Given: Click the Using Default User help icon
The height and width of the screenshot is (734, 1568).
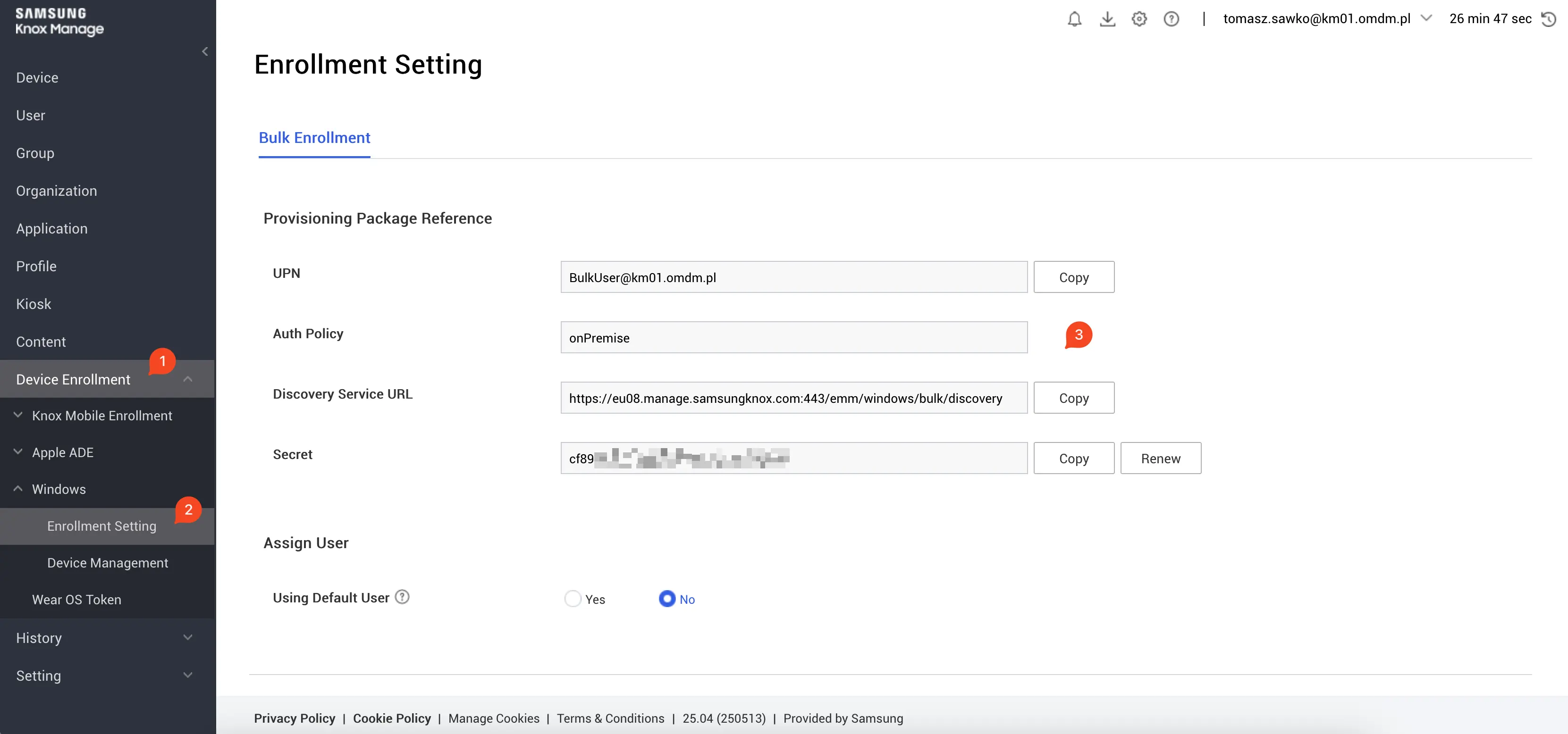Looking at the screenshot, I should point(402,597).
